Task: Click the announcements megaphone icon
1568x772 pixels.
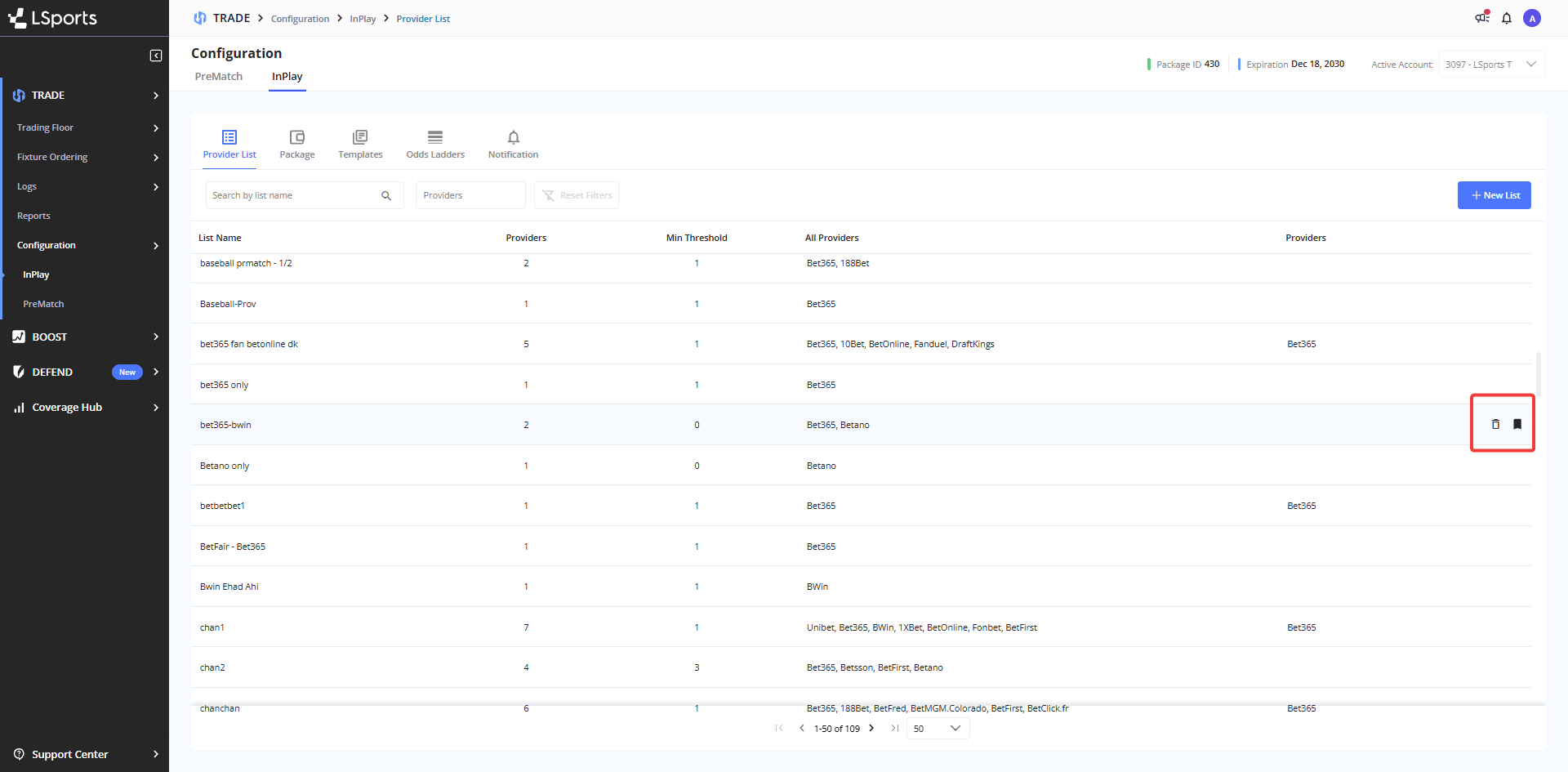Action: [1481, 18]
